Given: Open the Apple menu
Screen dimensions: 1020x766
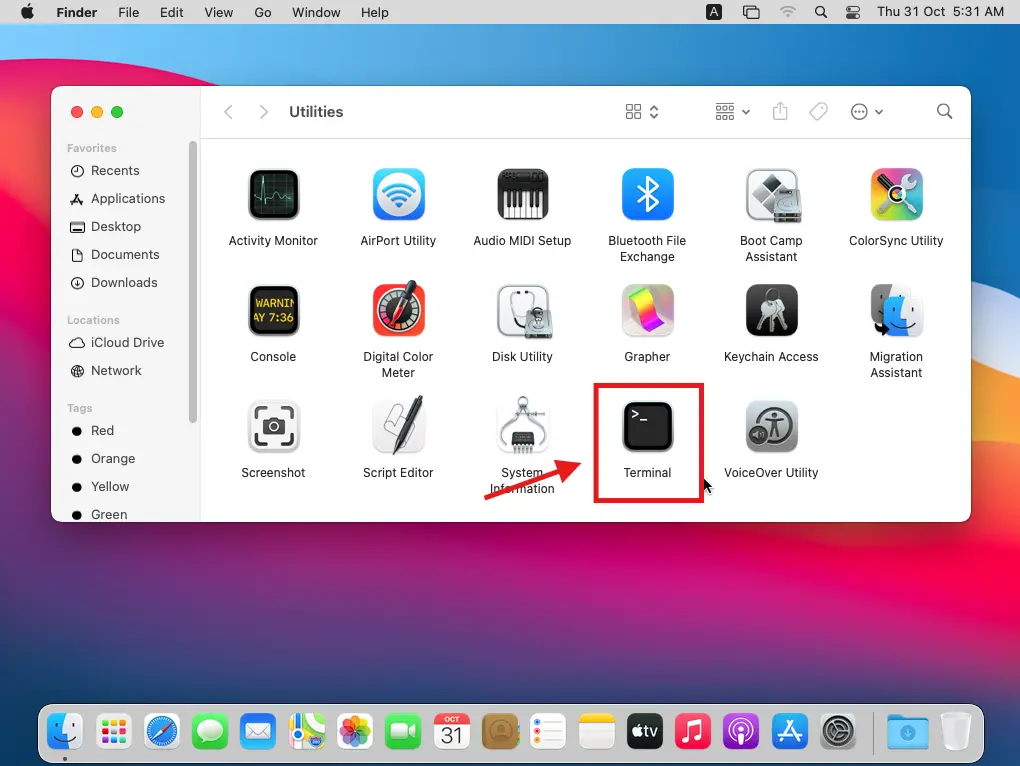Looking at the screenshot, I should click(27, 12).
